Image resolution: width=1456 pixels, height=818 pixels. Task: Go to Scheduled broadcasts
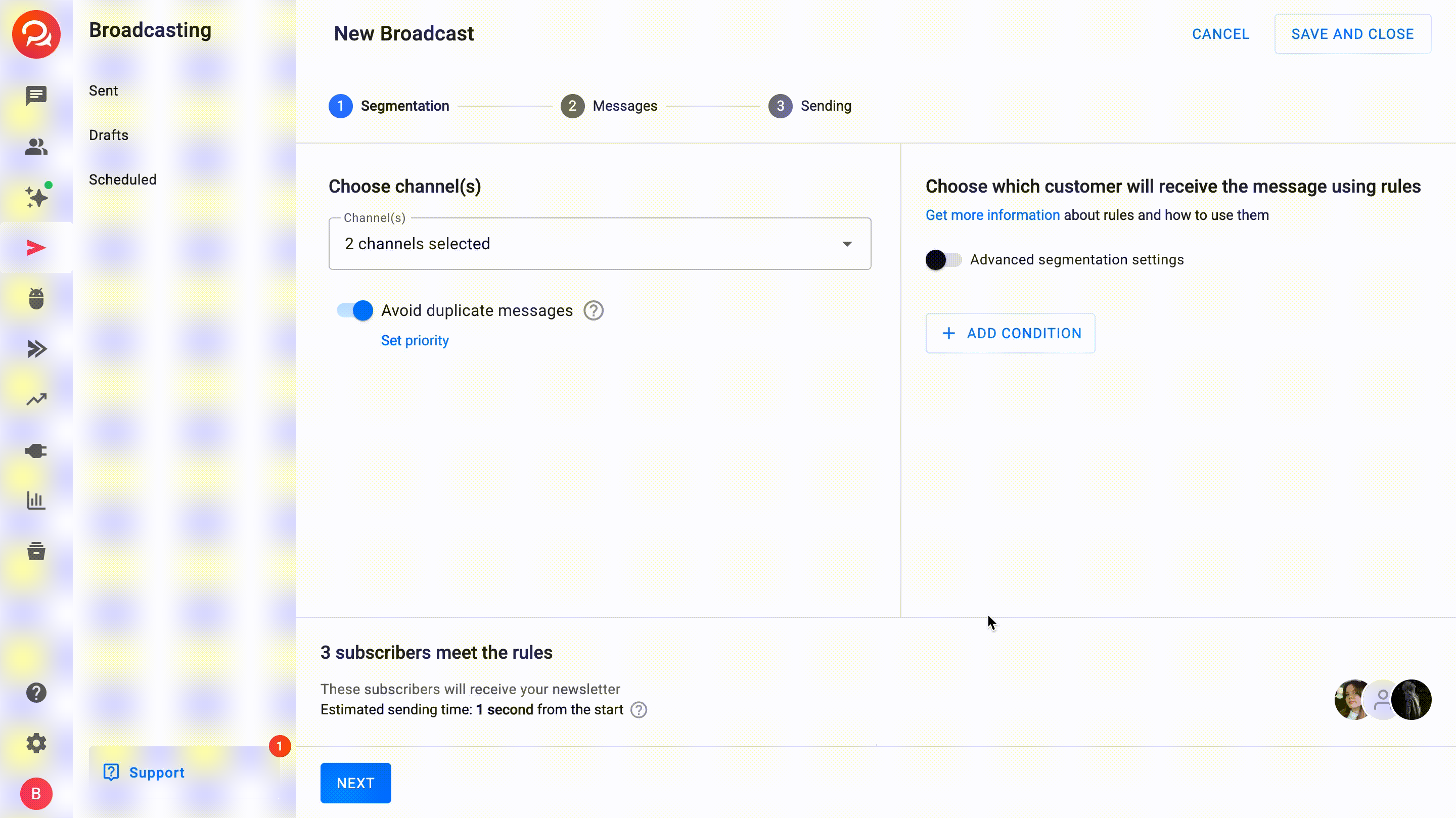click(x=123, y=180)
